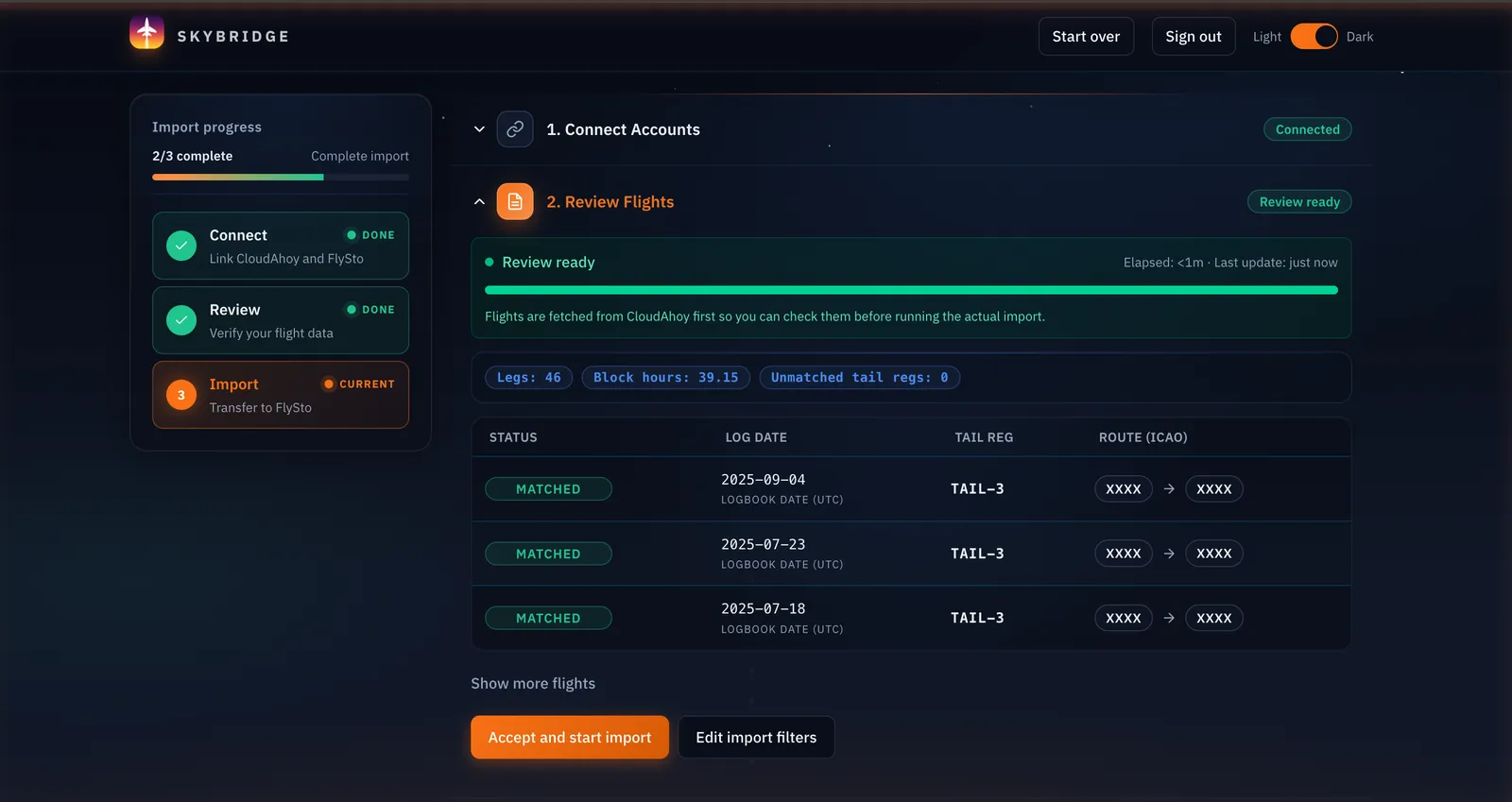Click the orange number 3 step badge

[x=181, y=395]
